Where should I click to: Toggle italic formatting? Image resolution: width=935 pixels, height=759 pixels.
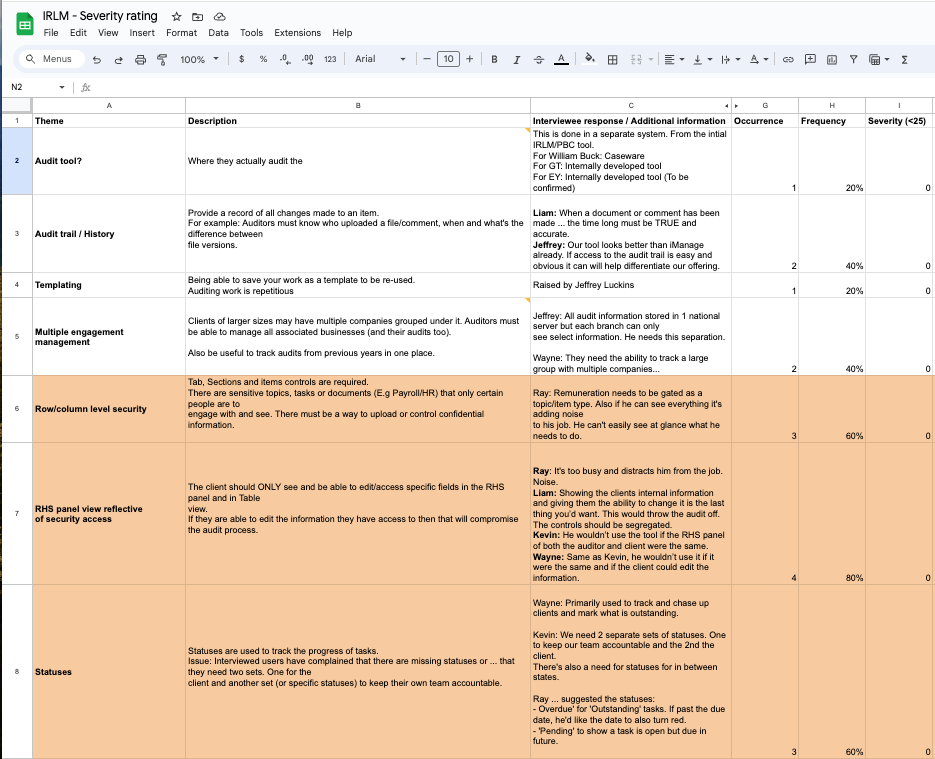click(x=516, y=59)
